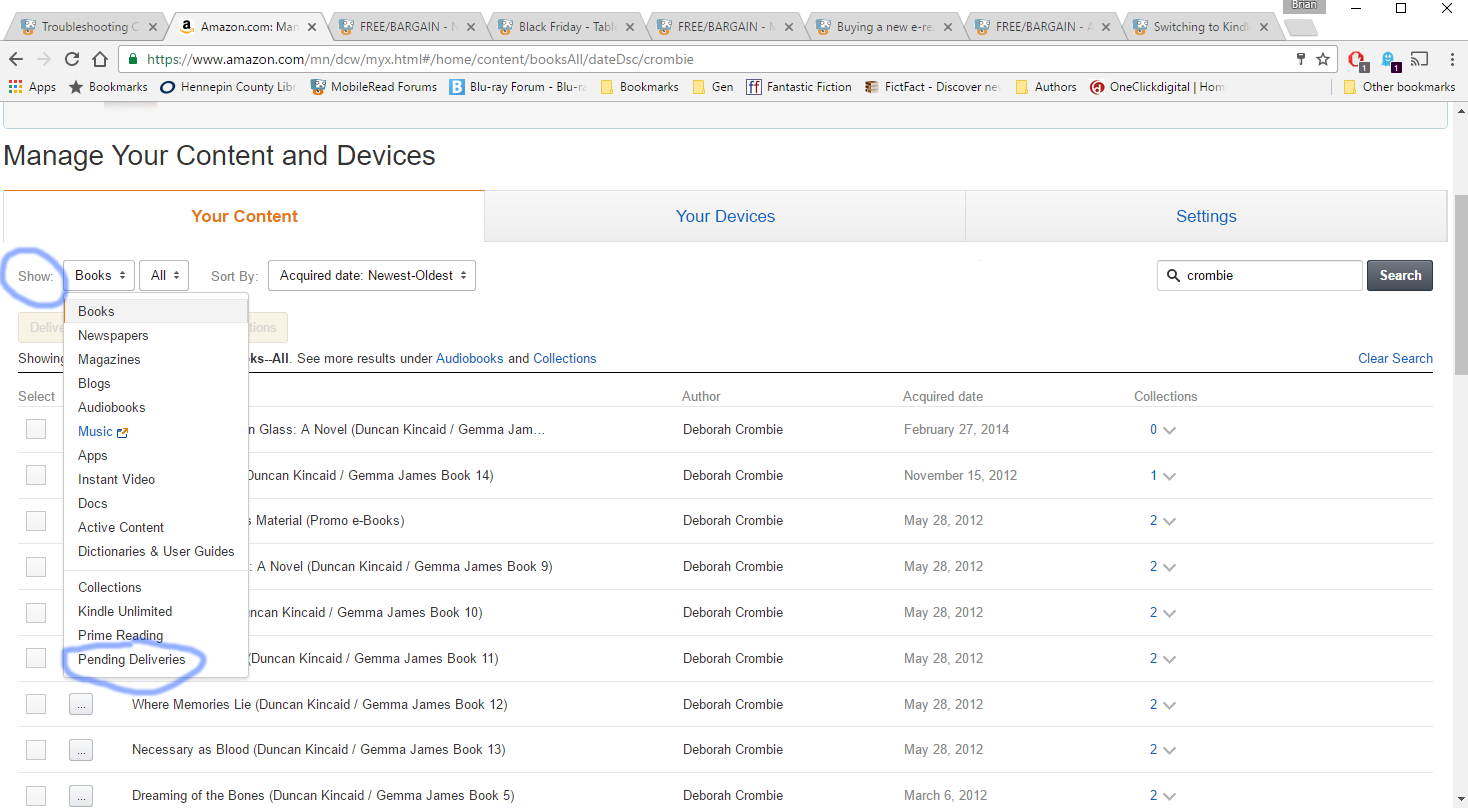This screenshot has width=1468, height=808.
Task: Open the All filter dropdown
Action: click(x=164, y=275)
